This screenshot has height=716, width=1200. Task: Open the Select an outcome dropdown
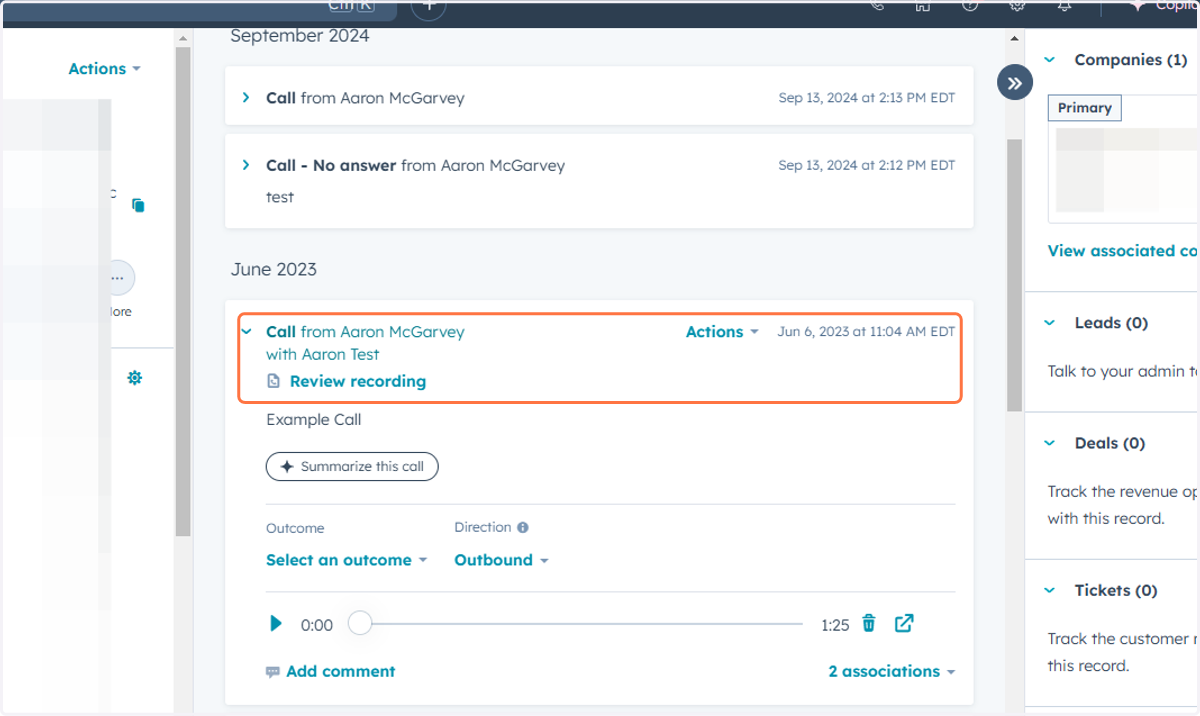tap(346, 560)
